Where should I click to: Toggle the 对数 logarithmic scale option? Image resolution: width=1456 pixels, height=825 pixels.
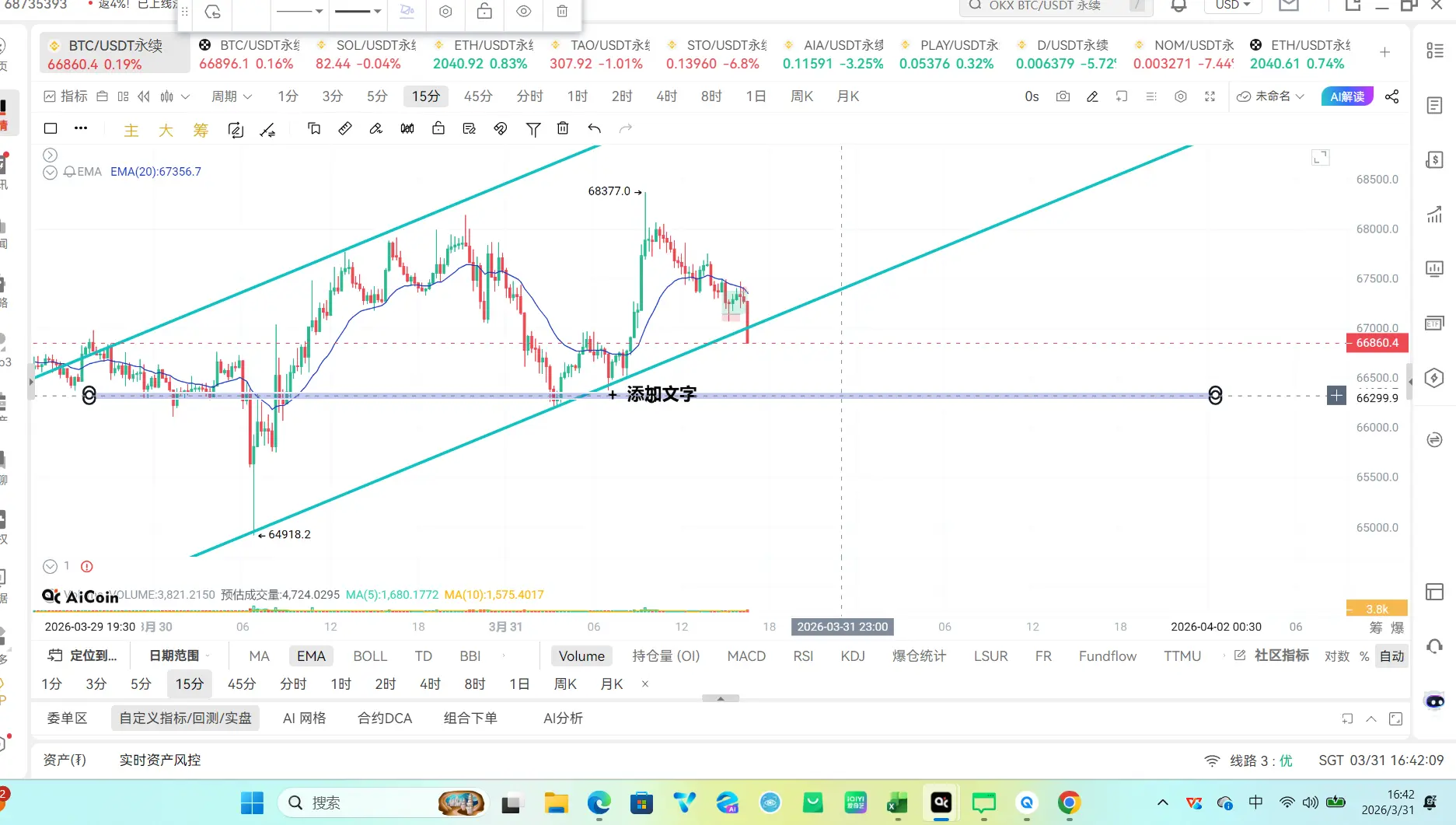click(1337, 656)
